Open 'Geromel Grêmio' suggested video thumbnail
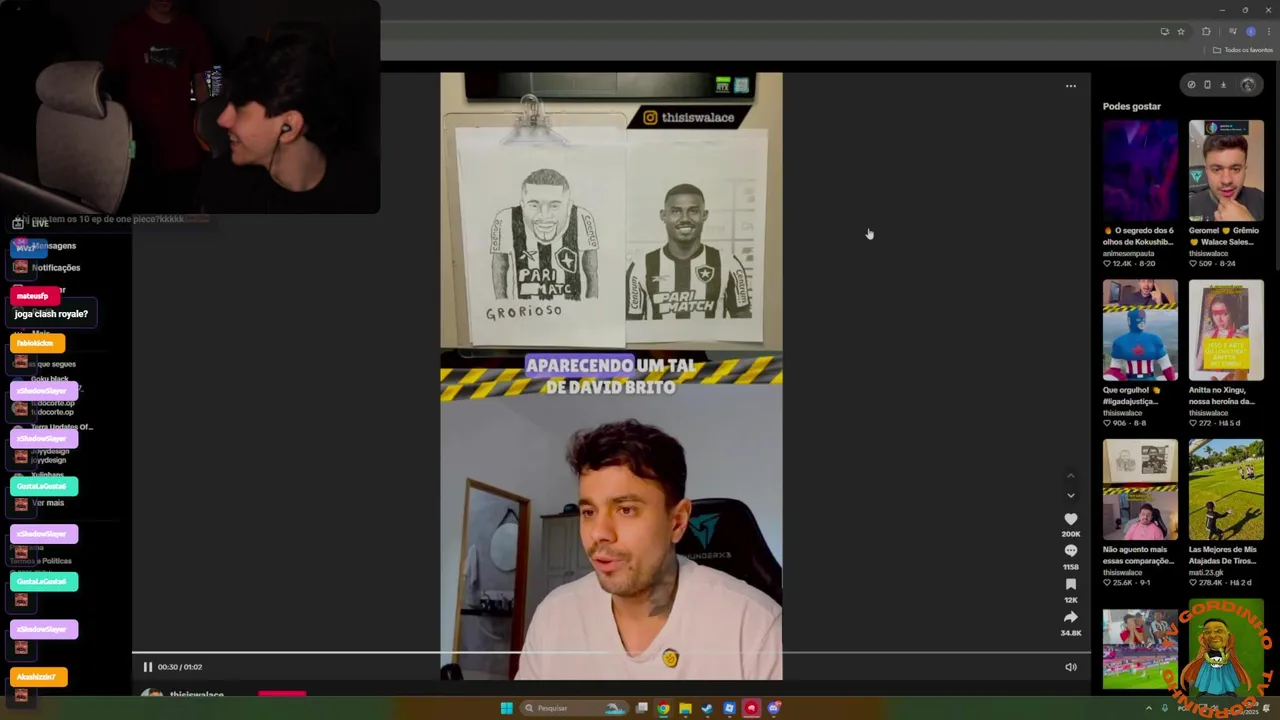 [1226, 171]
